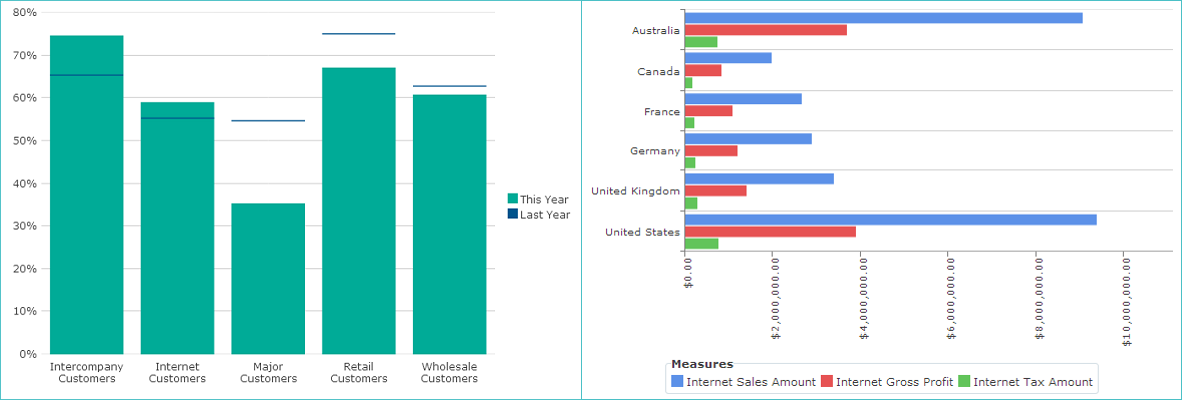1183x400 pixels.
Task: Click the Internet Tax Amount green legend swatch
Action: (964, 382)
